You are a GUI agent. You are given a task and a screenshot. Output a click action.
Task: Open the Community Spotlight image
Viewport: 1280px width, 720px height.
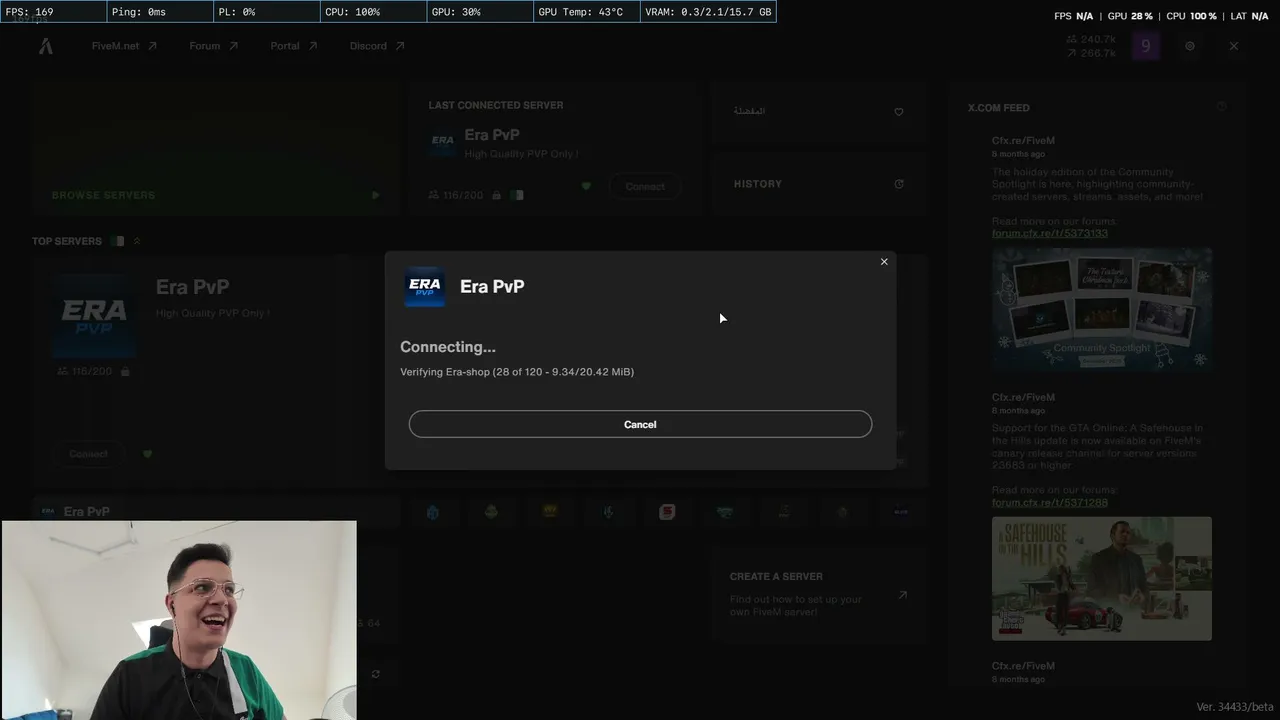coord(1102,310)
